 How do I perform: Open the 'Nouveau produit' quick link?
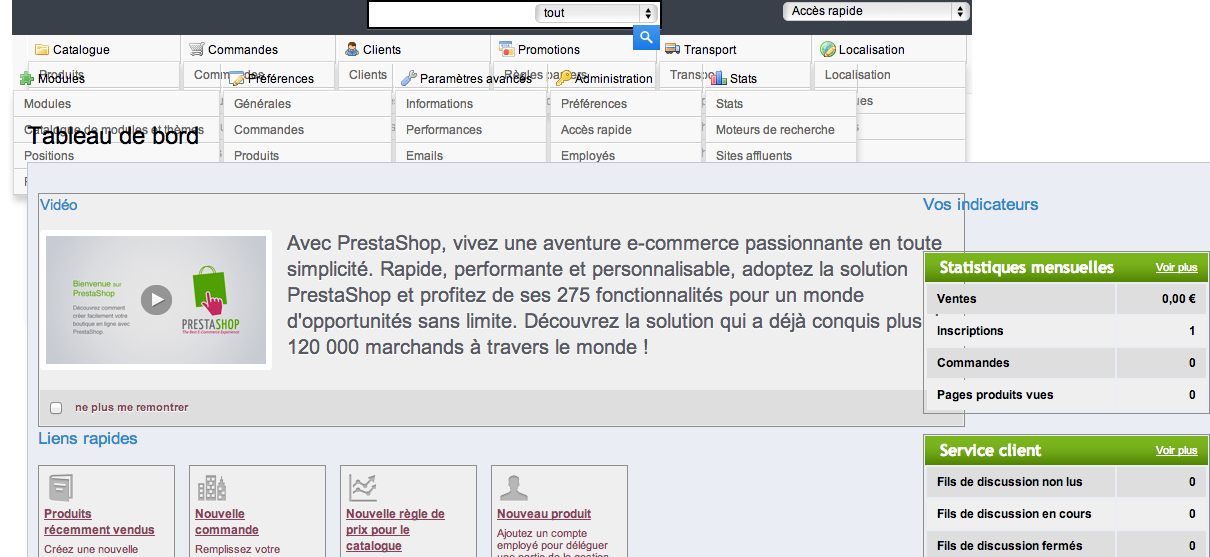(x=544, y=514)
